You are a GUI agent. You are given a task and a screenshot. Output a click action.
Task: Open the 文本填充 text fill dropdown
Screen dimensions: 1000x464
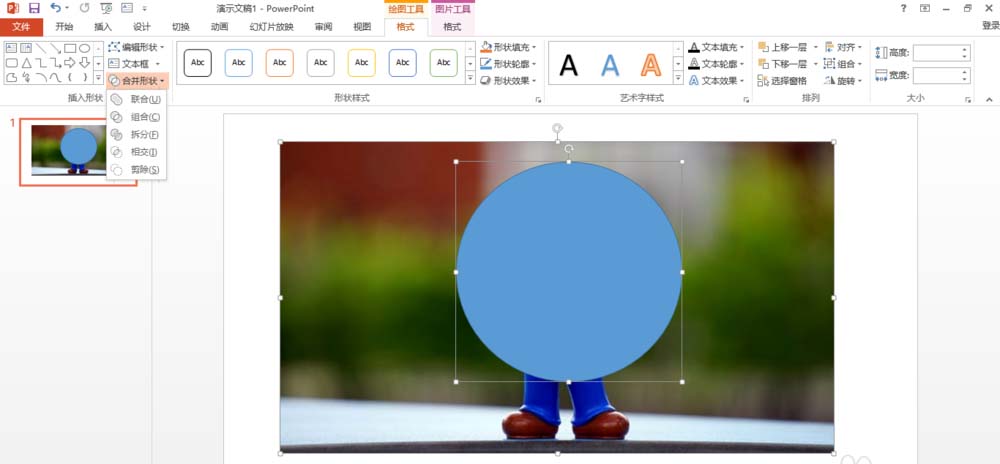coord(717,47)
